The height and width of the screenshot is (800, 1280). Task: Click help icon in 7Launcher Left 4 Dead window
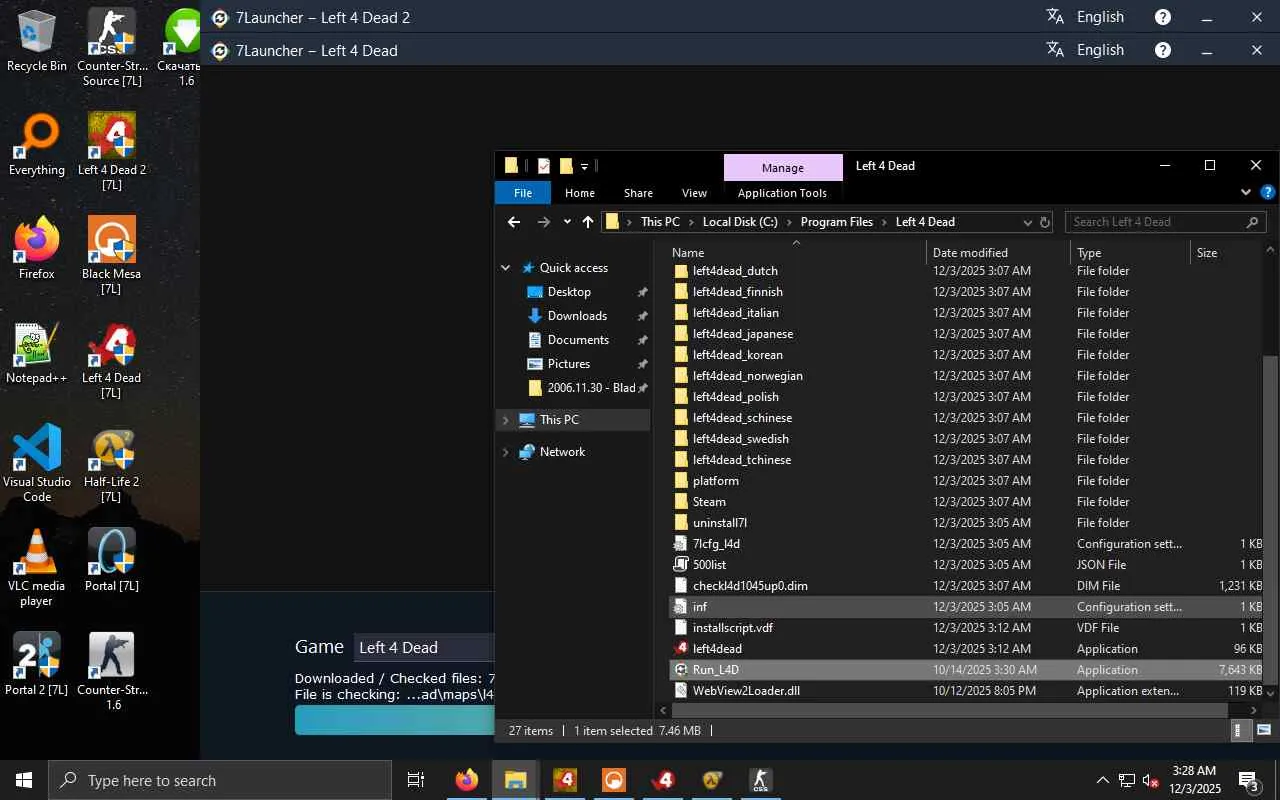[1163, 50]
